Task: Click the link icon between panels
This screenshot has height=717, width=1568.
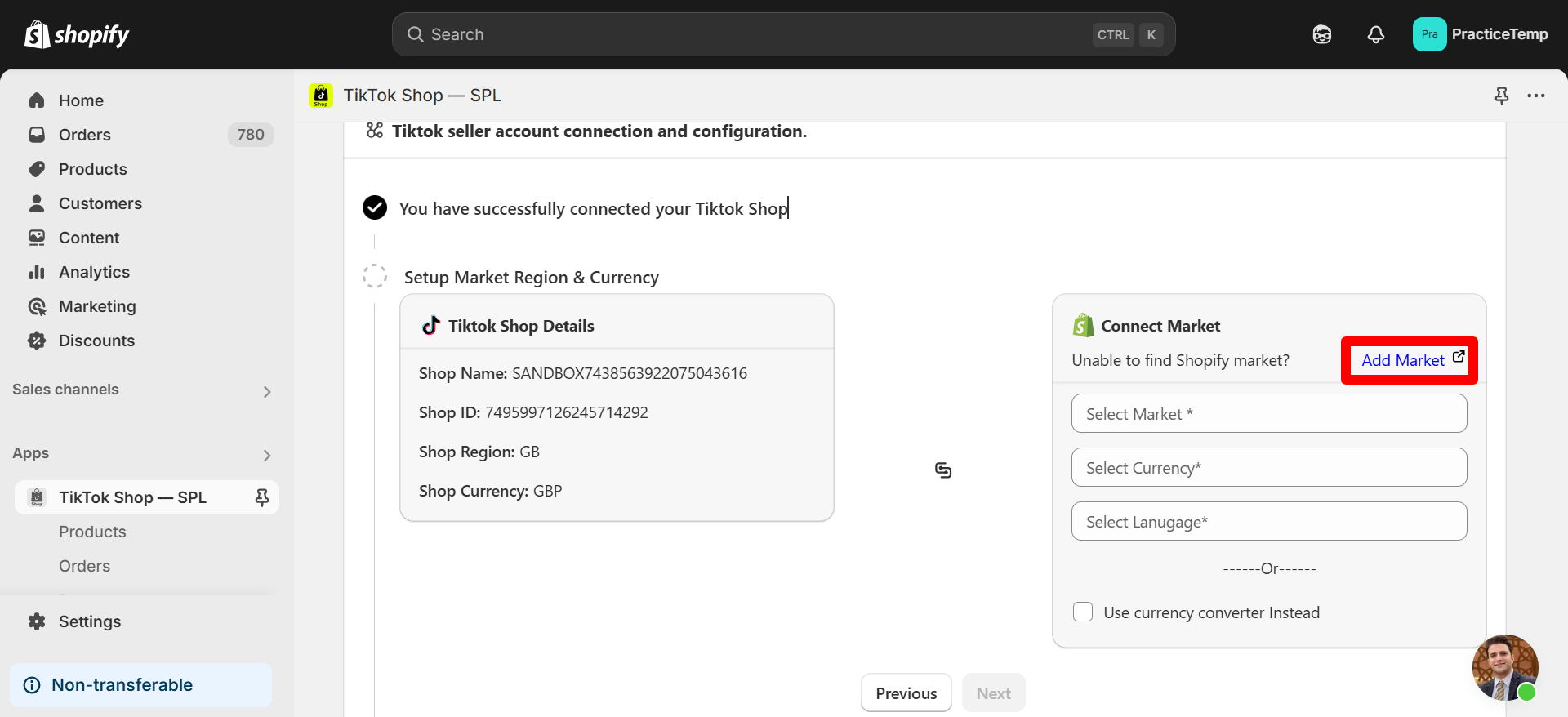Action: click(x=943, y=470)
